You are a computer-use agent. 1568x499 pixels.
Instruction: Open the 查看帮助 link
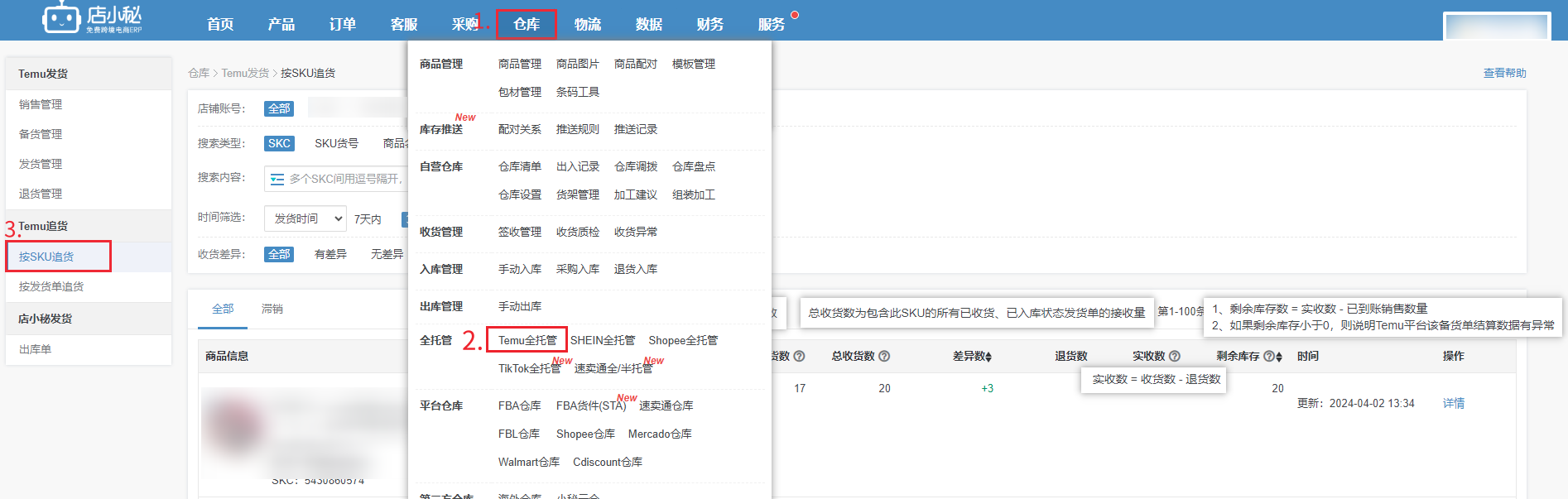click(1504, 73)
